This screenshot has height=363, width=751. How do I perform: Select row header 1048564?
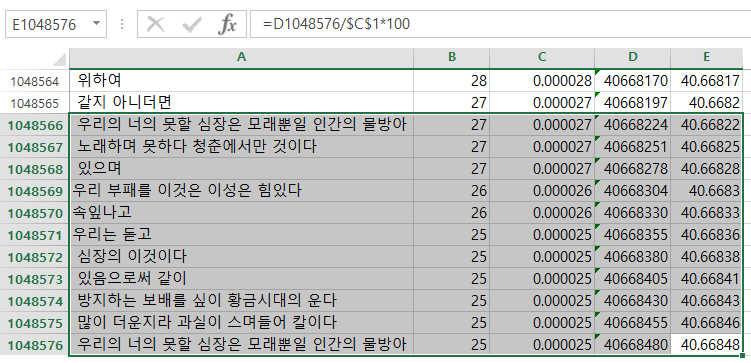[x=34, y=81]
